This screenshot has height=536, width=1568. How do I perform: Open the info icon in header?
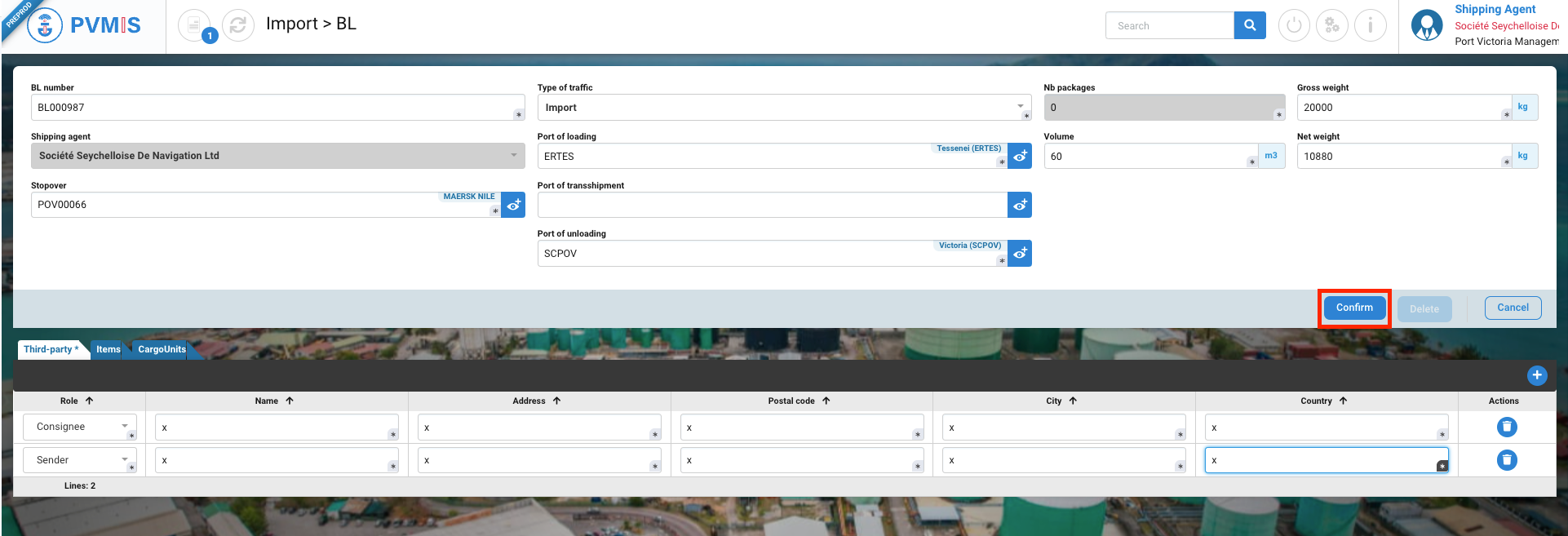1370,25
